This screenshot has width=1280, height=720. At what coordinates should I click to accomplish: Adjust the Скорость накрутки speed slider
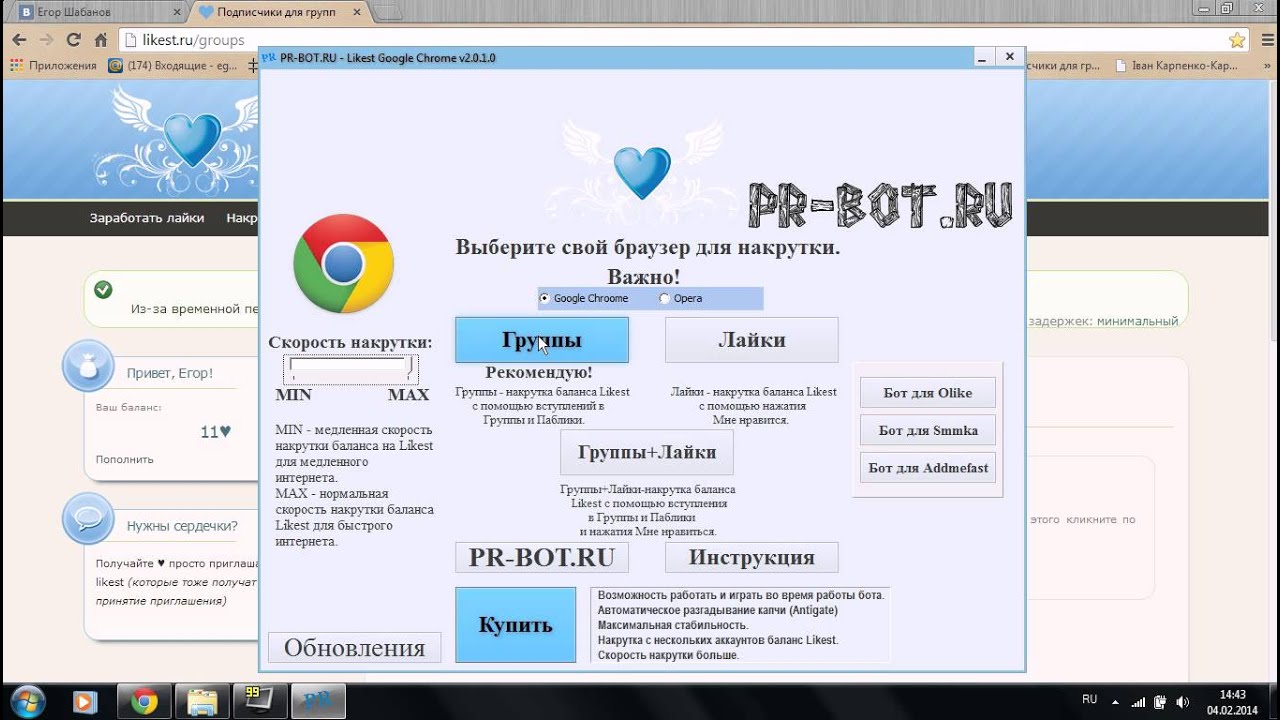350,369
